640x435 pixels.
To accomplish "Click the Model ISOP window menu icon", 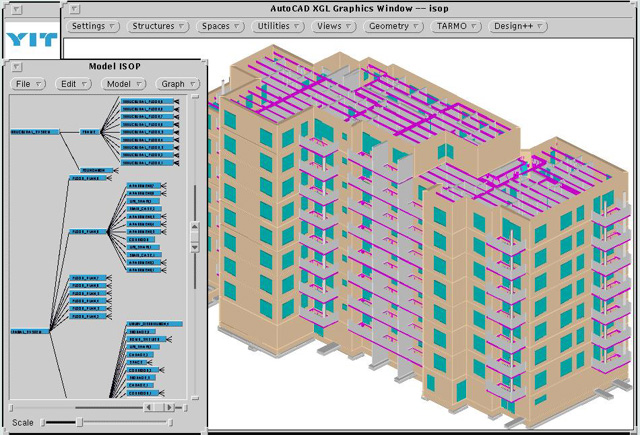I will point(17,66).
